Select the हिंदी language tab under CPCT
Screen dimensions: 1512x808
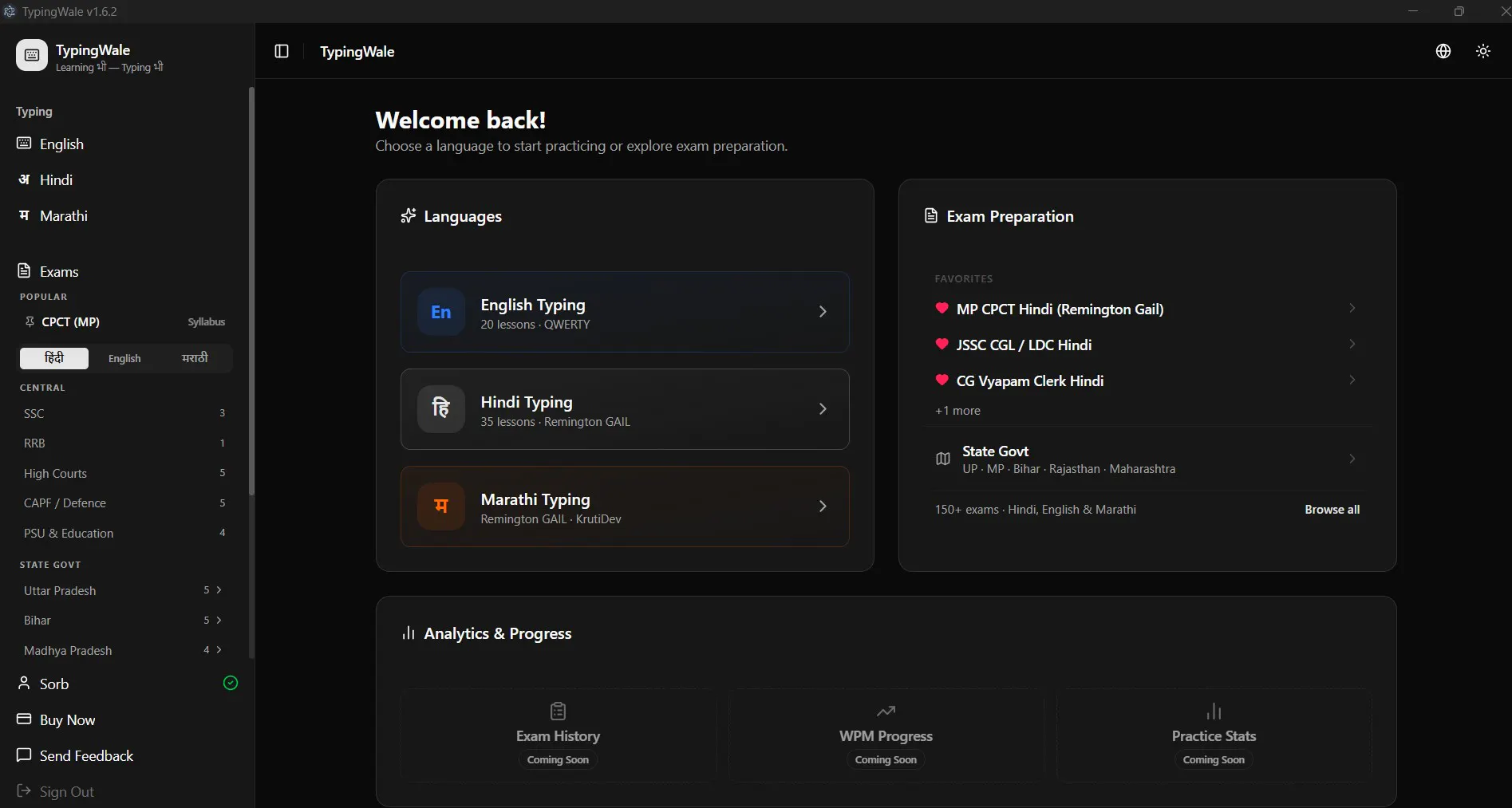[54, 358]
